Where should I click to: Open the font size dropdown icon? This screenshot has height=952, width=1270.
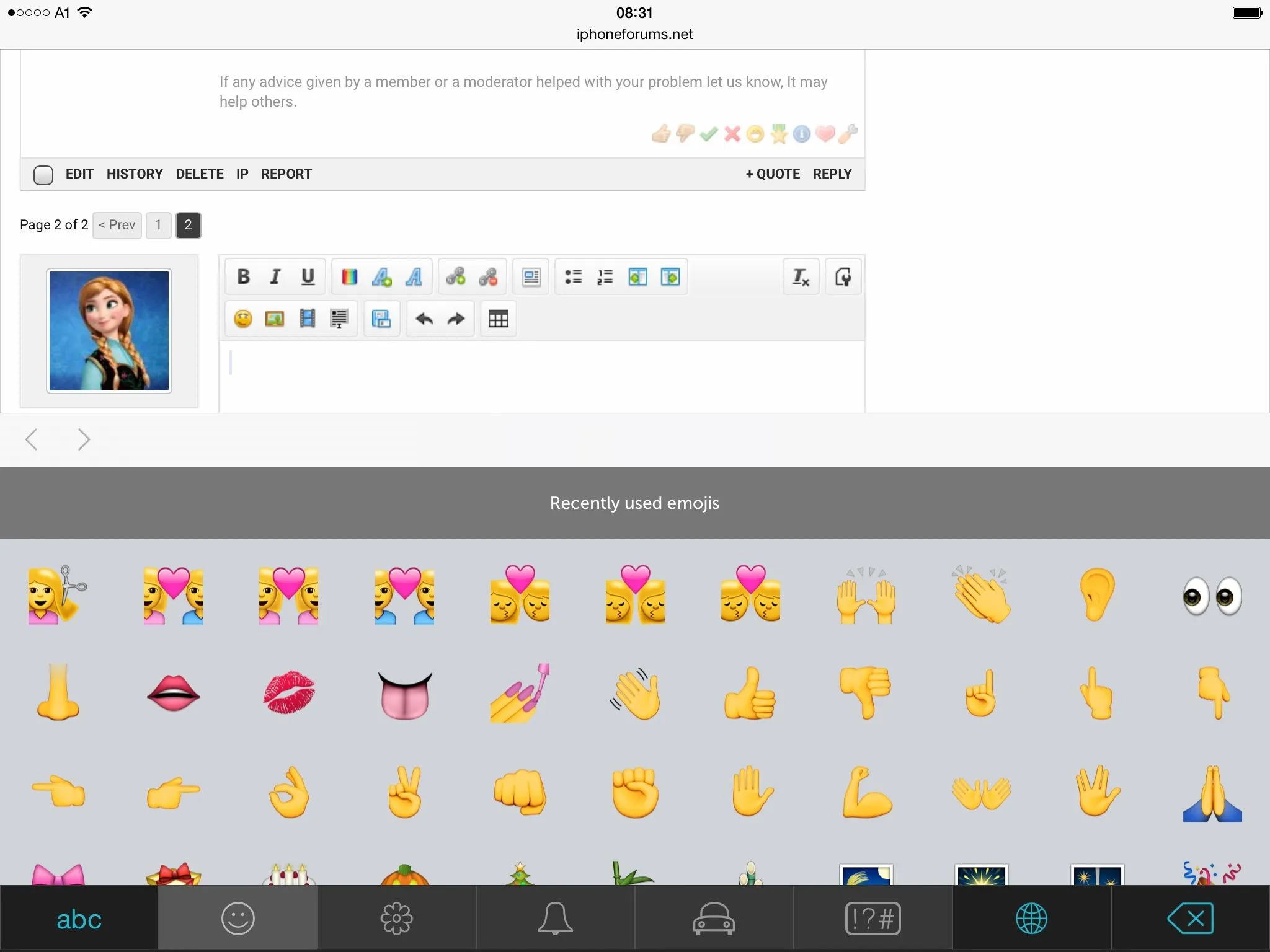382,276
